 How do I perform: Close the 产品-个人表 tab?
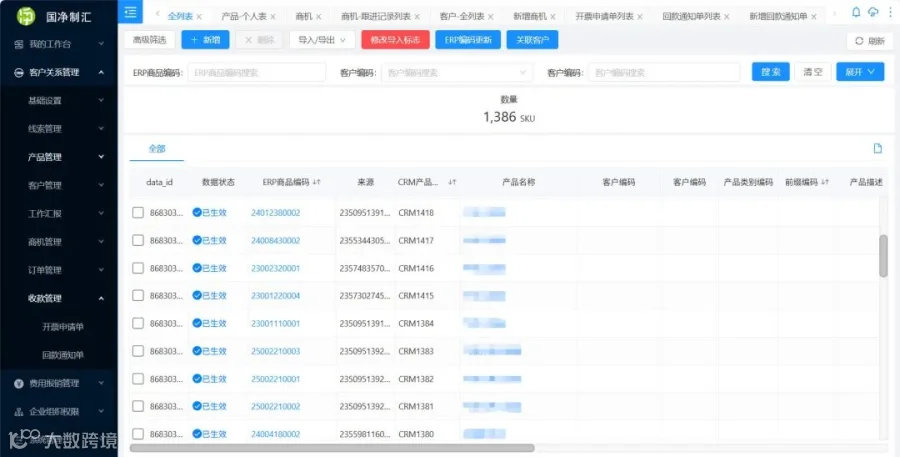[273, 17]
